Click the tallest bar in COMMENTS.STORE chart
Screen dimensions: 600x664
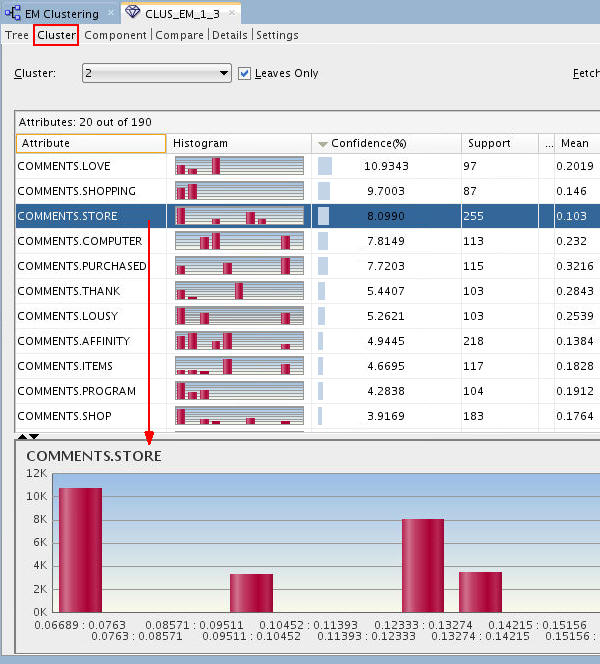80,550
